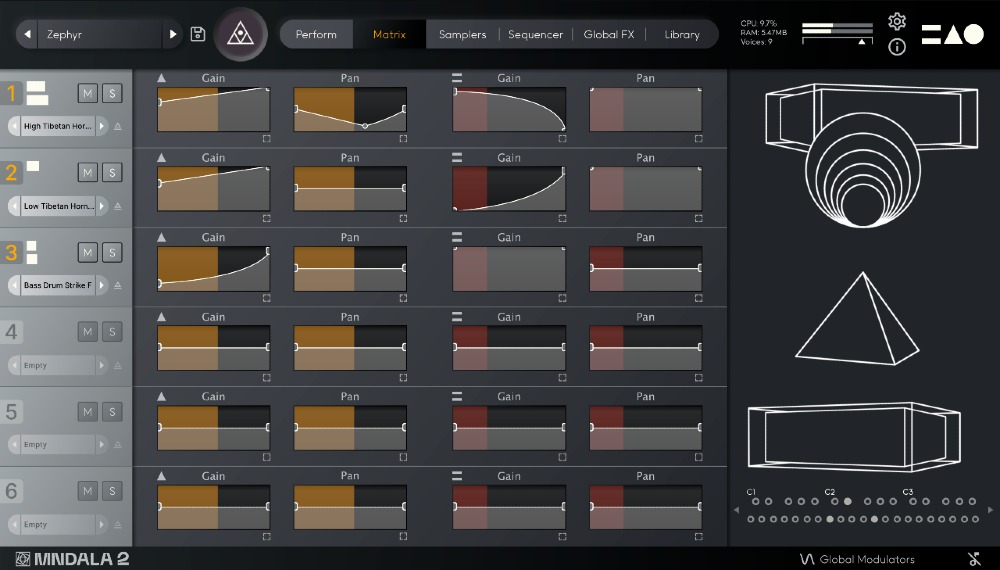The height and width of the screenshot is (570, 1000).
Task: Open Low Tibetan Horn sample selector
Action: [58, 207]
